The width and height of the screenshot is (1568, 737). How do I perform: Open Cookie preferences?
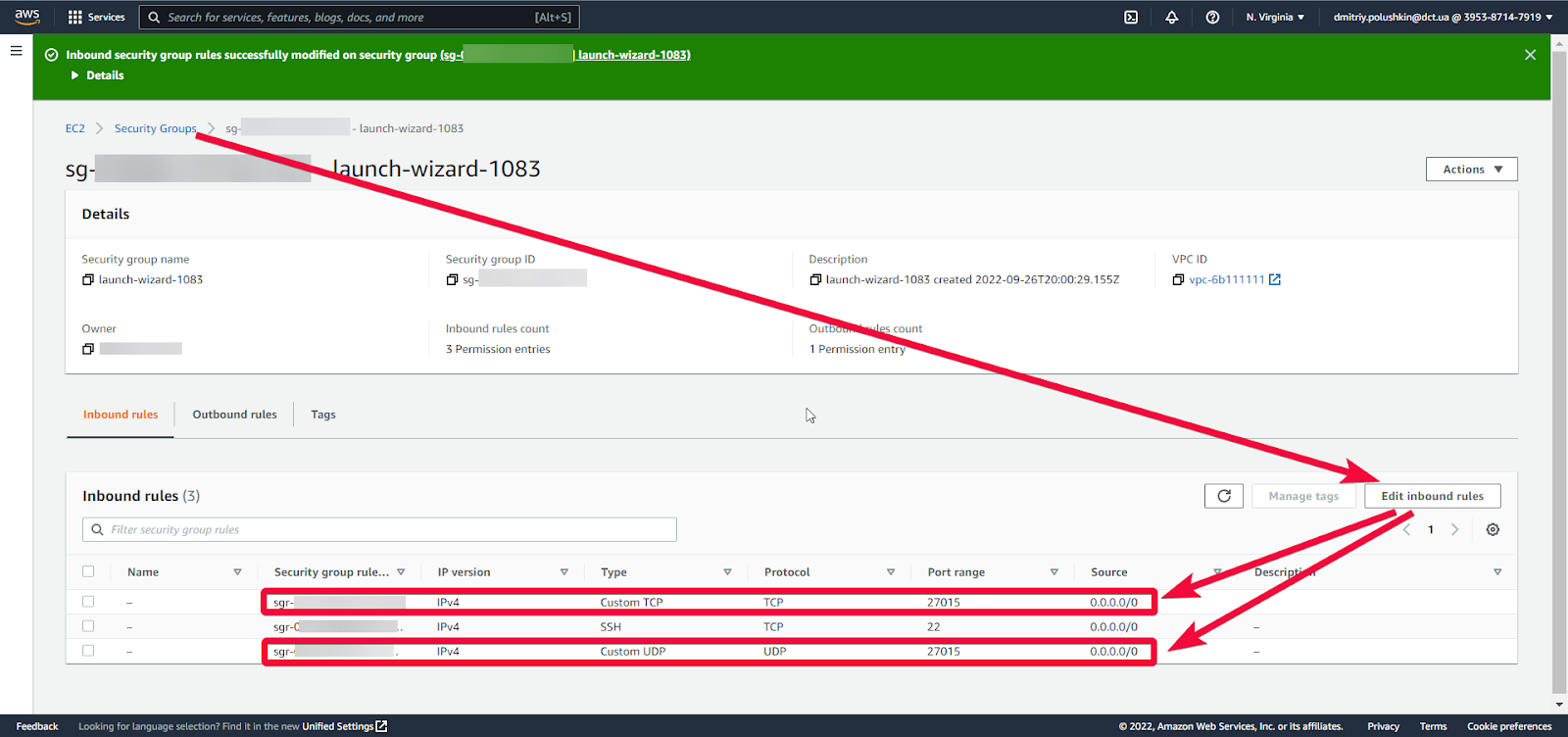click(1509, 726)
